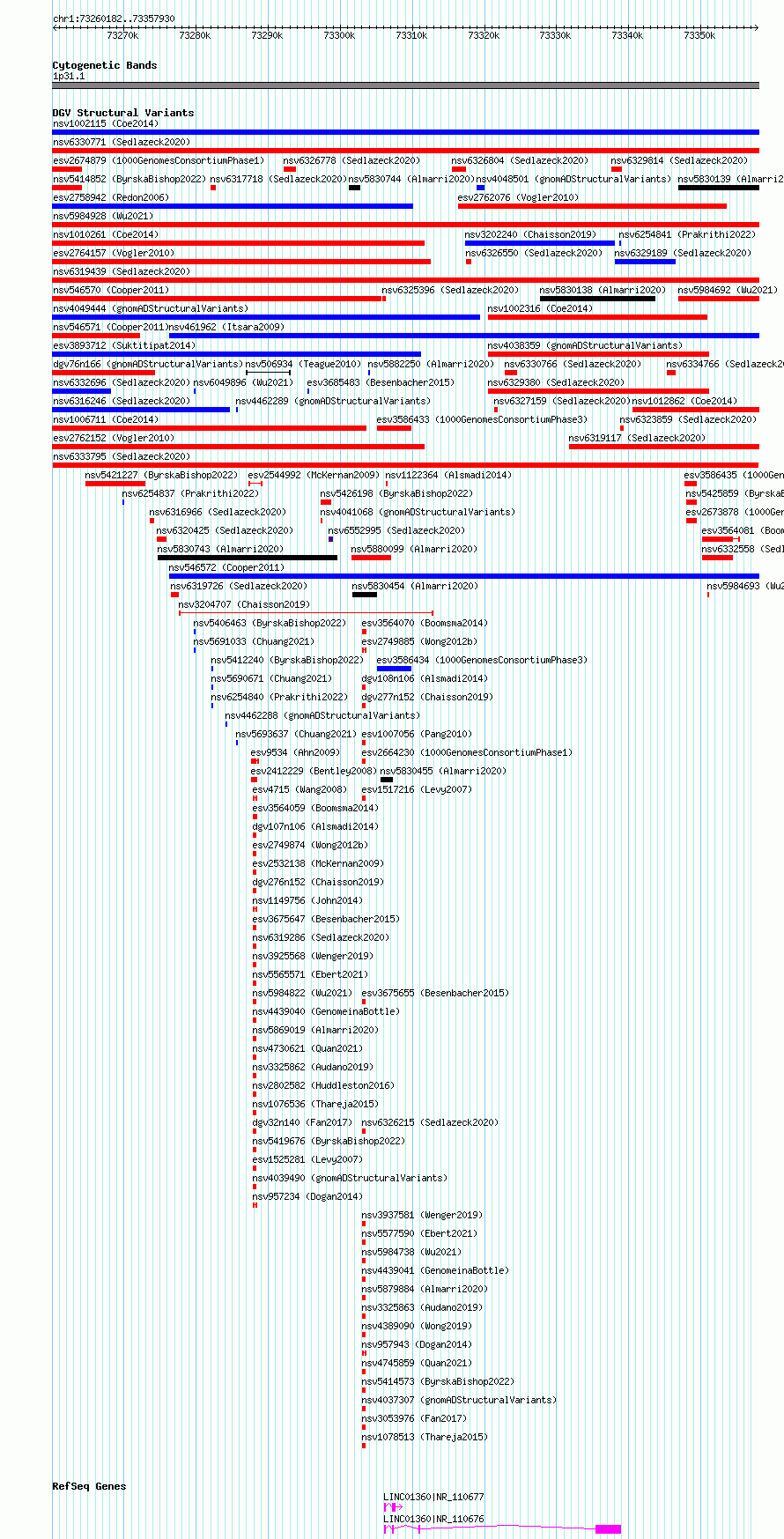Click nsv5984928 (Wu2021) label
This screenshot has width=784, height=1539.
click(103, 216)
